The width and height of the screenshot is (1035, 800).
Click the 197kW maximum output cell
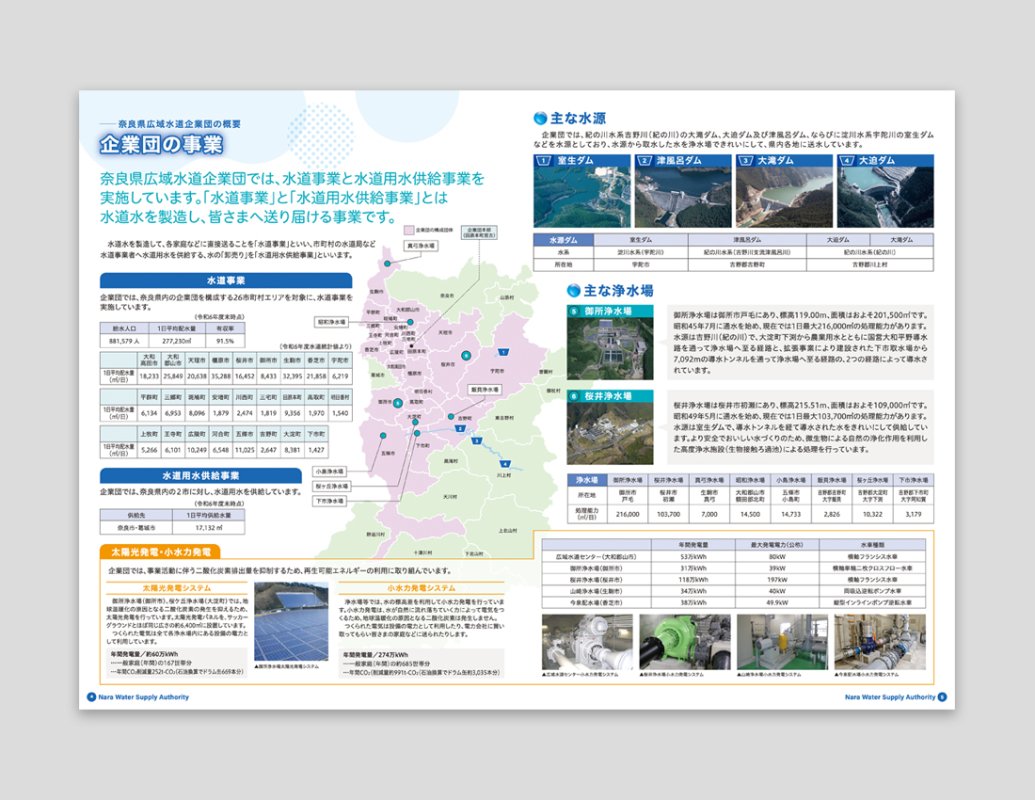[x=778, y=580]
